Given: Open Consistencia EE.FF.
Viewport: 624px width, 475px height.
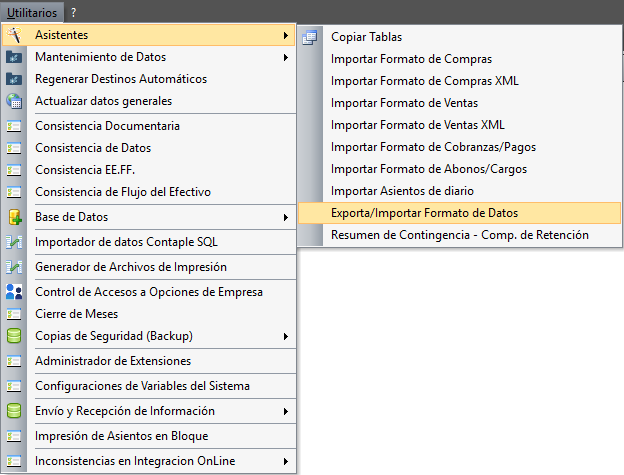Looking at the screenshot, I should coord(149,170).
